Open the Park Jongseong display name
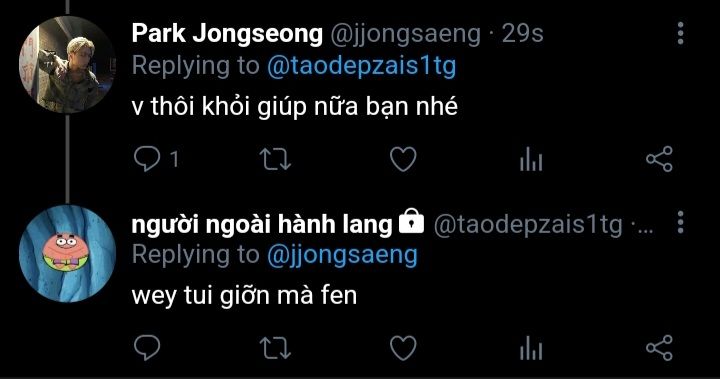Image resolution: width=720 pixels, height=379 pixels. coord(227,34)
